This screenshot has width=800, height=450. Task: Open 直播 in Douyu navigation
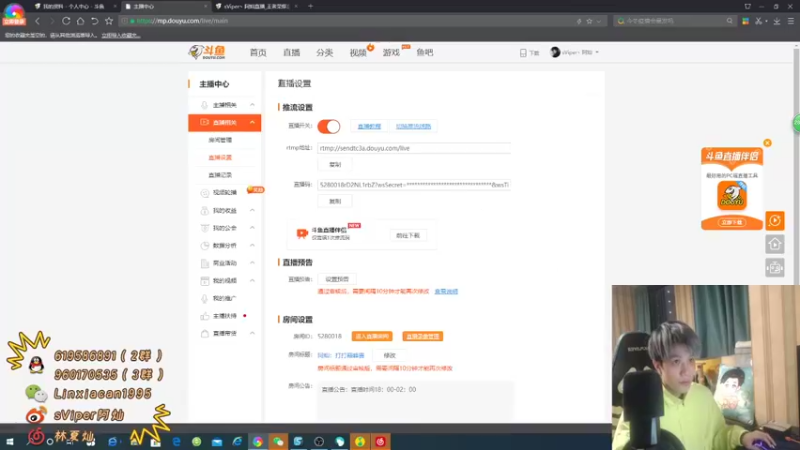(x=291, y=53)
